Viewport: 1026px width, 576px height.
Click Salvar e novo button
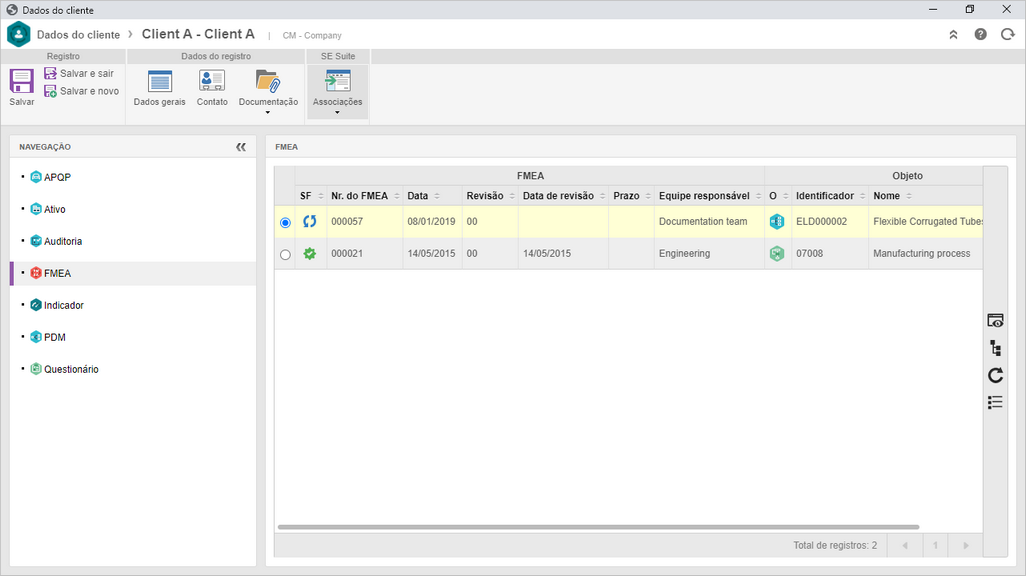click(82, 91)
